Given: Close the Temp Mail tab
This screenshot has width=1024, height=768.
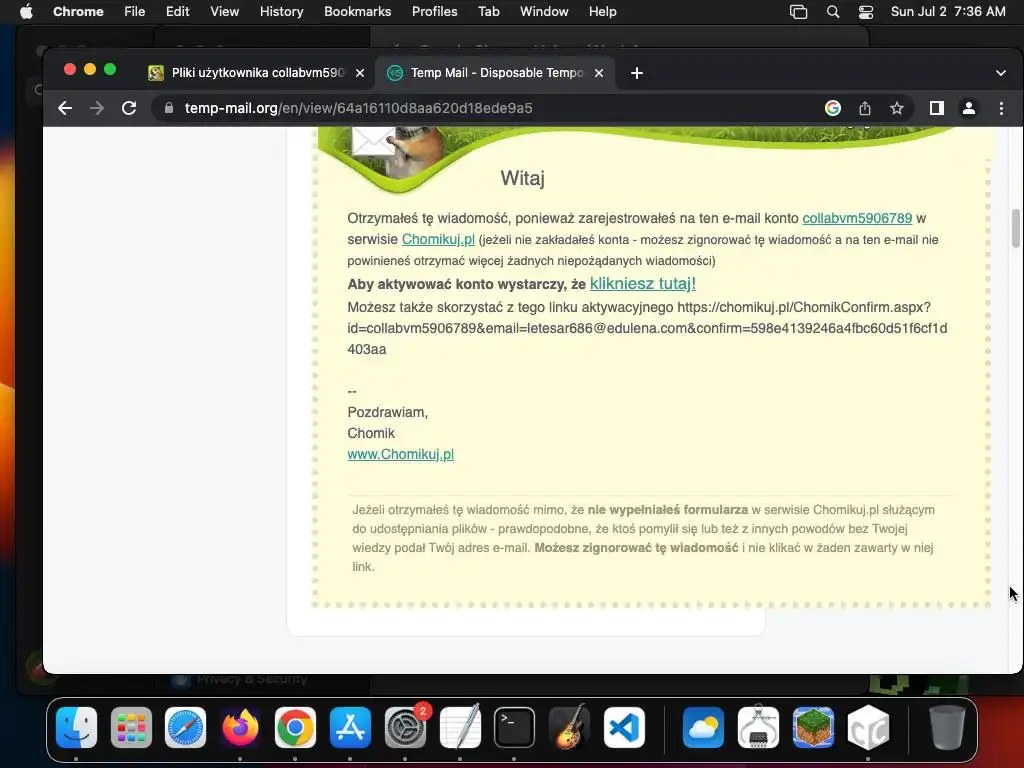Looking at the screenshot, I should click(599, 73).
